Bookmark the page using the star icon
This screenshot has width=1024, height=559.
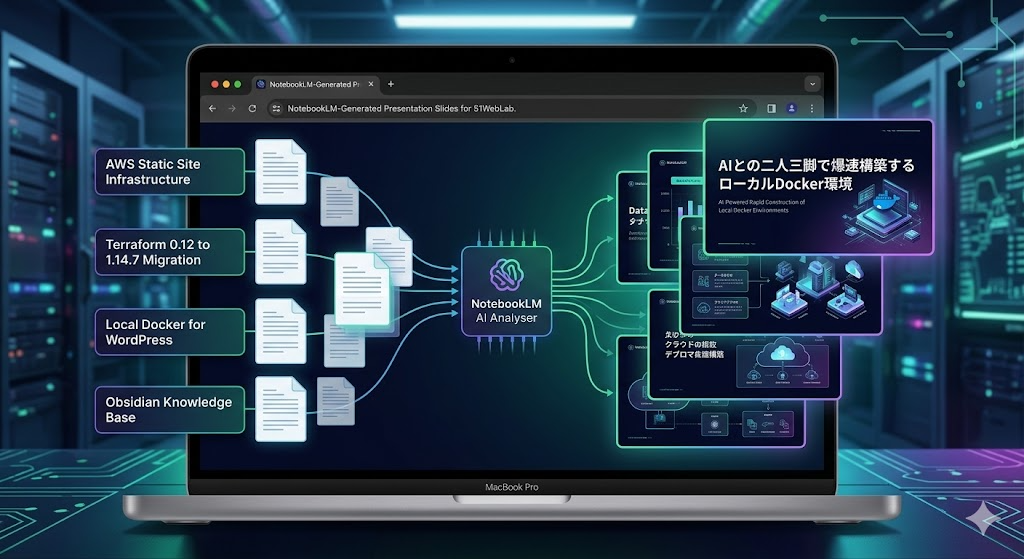point(743,108)
